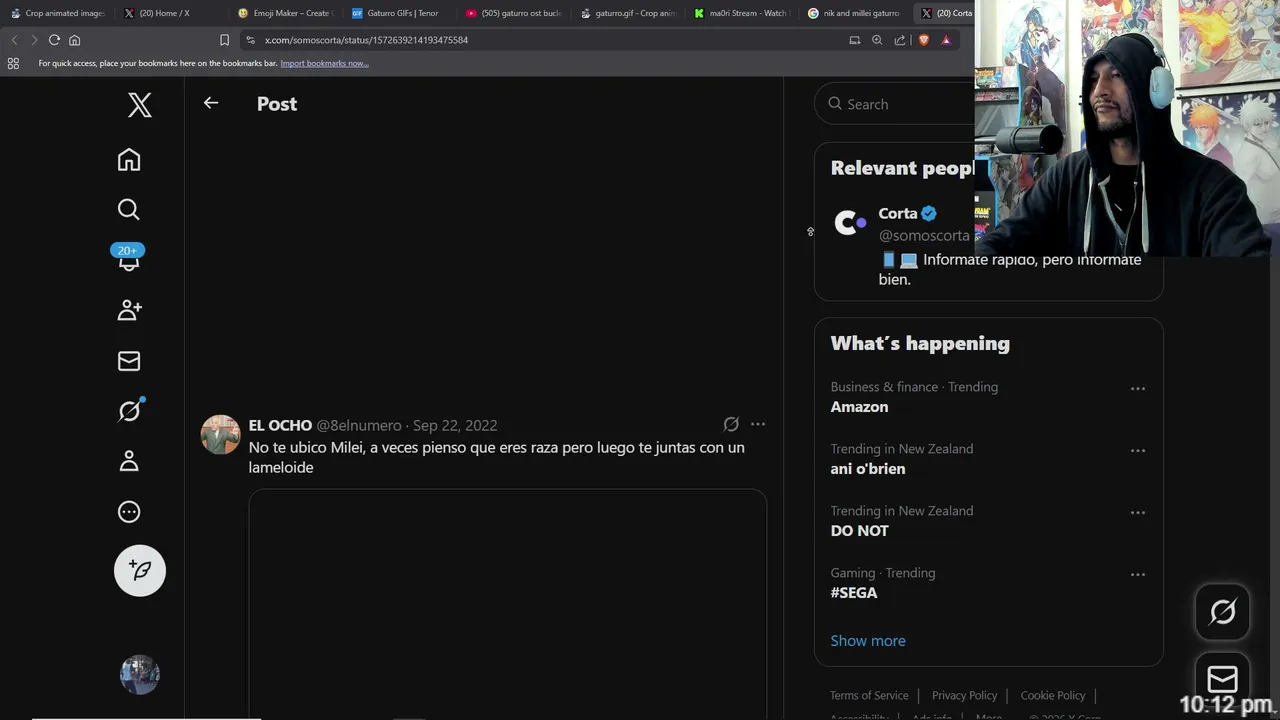Open the More circle menu in sidebar
Viewport: 1280px width, 720px height.
pyautogui.click(x=129, y=512)
